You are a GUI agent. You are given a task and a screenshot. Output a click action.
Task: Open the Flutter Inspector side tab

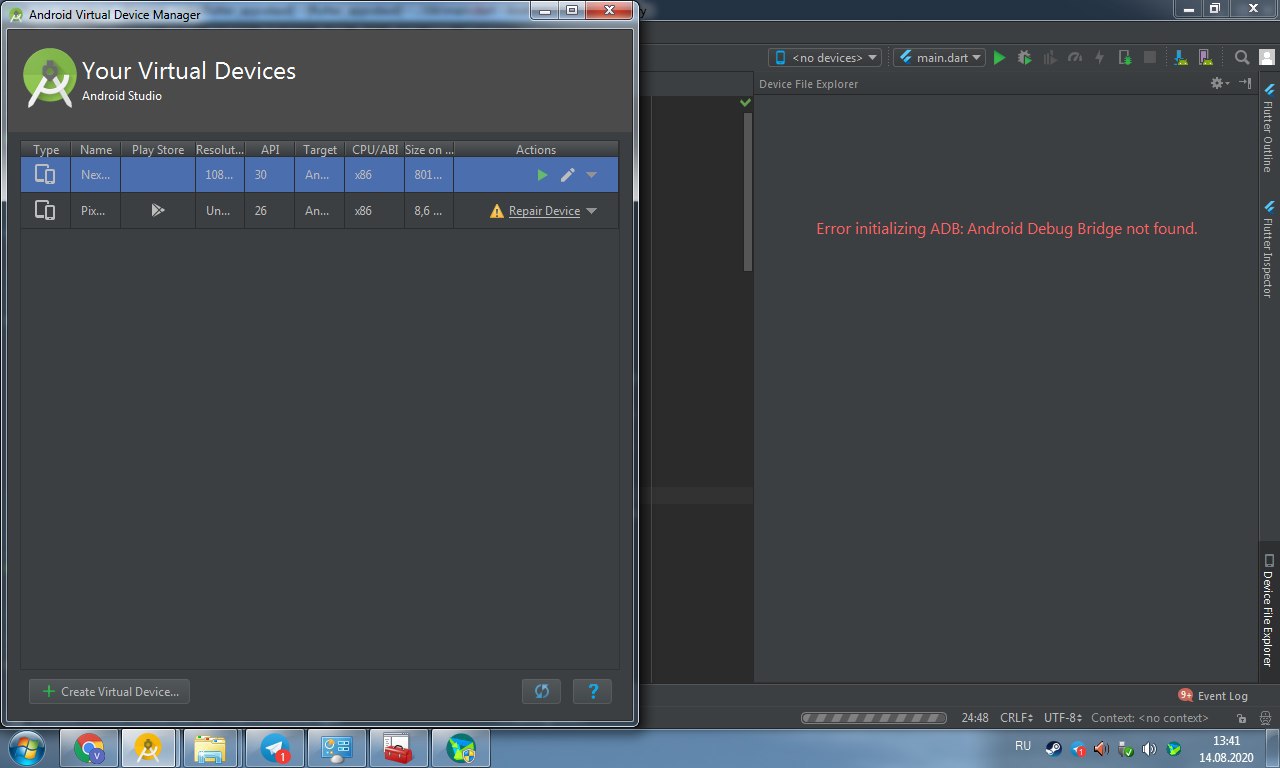tap(1268, 248)
